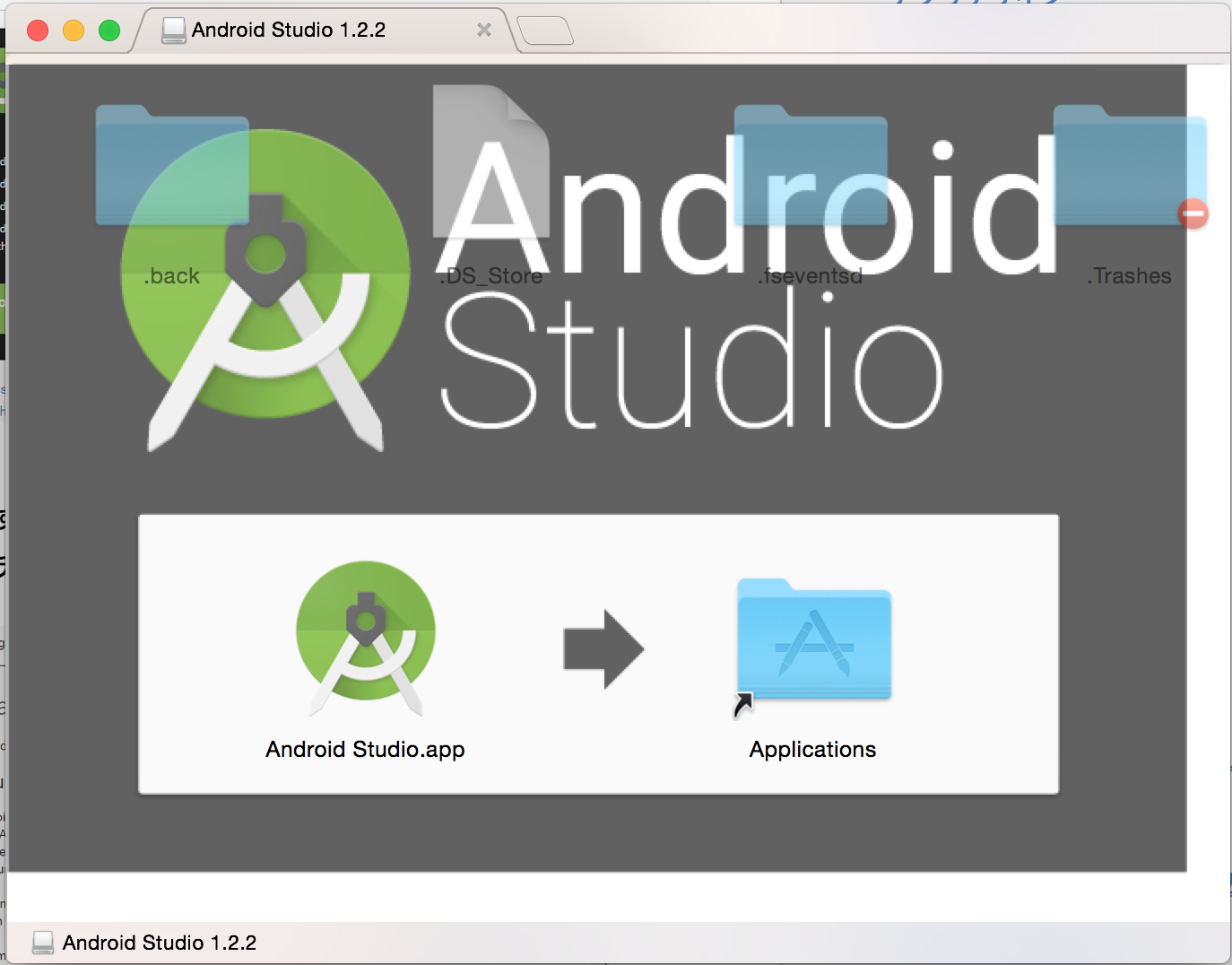Screen dimensions: 1232x965
Task: Click the disk icon in the path bar
Action: pyautogui.click(x=43, y=943)
